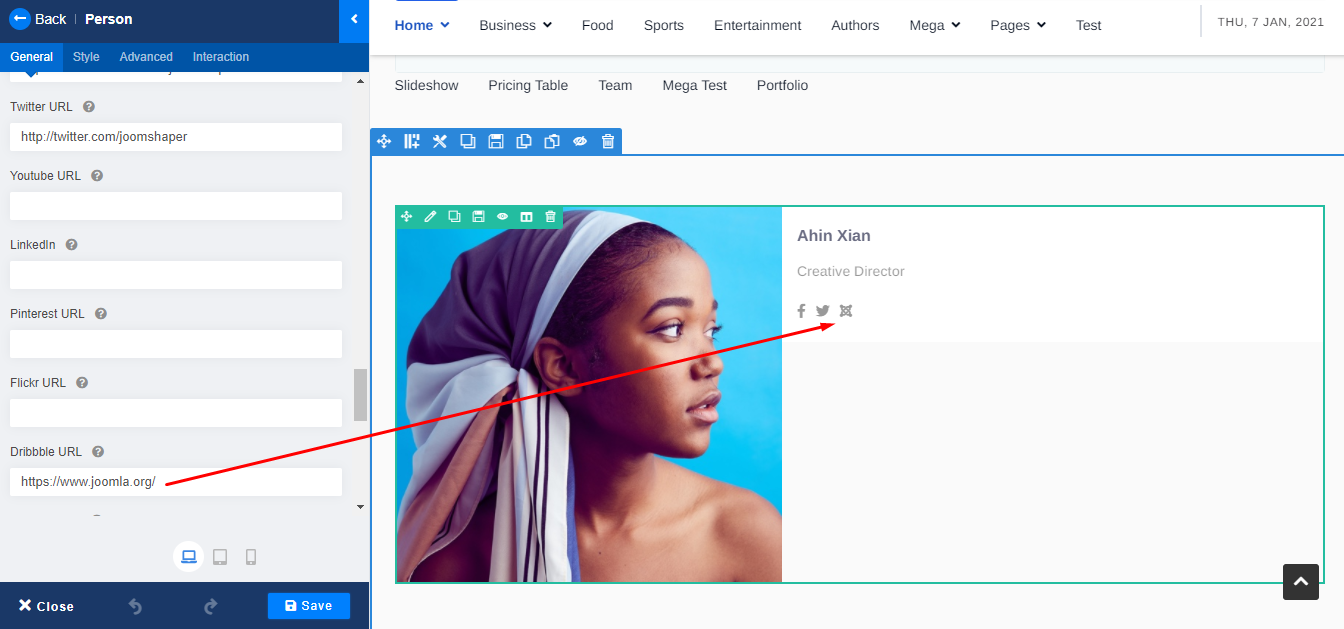1344x629 pixels.
Task: Click add columns icon in blue toolbar
Action: click(x=411, y=142)
